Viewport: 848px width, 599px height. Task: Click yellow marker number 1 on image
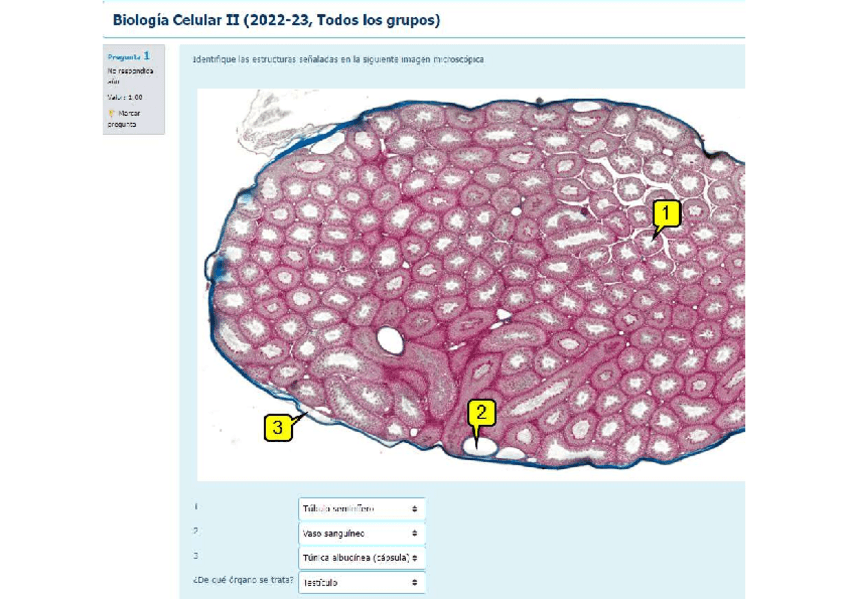(x=667, y=212)
